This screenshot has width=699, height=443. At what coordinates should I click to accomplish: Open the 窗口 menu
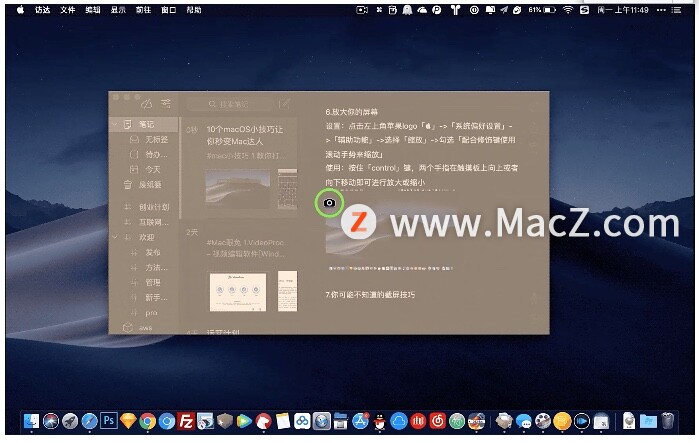[169, 10]
